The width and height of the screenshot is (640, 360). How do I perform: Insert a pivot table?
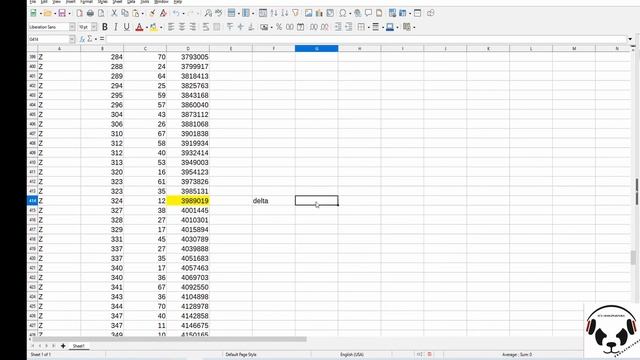click(330, 13)
